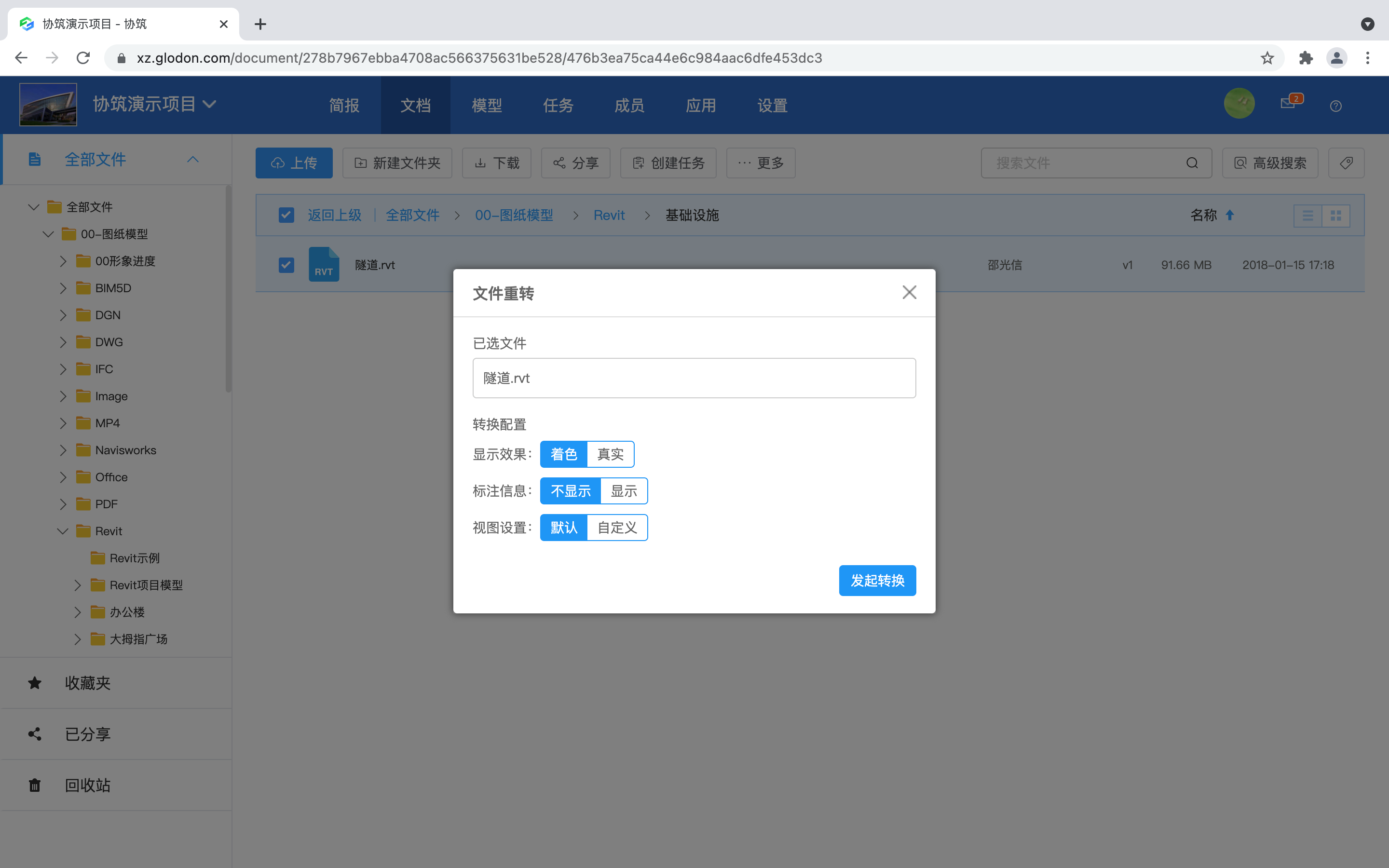Enable 显示 for annotation information
This screenshot has width=1389, height=868.
coord(624,491)
